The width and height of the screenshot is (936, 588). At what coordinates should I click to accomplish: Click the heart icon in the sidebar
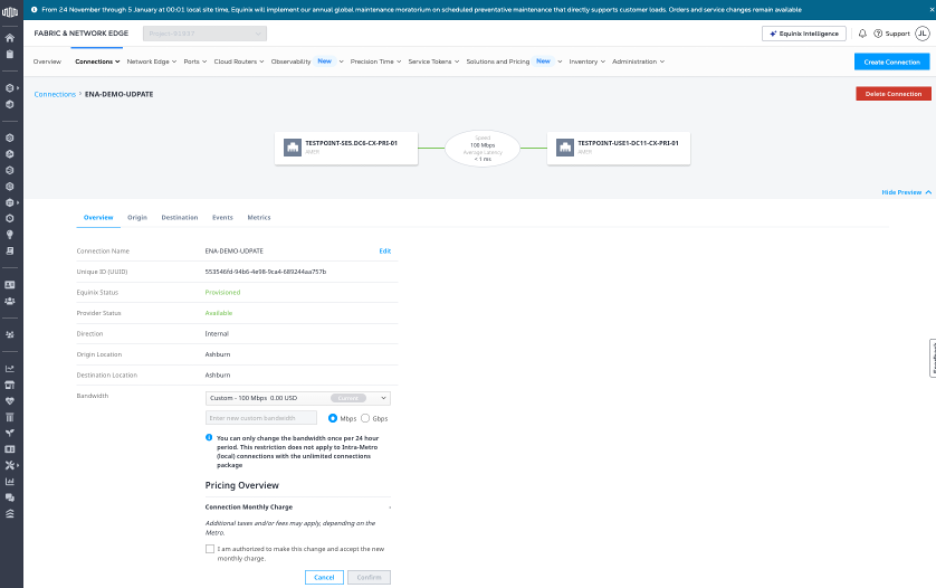pyautogui.click(x=10, y=400)
